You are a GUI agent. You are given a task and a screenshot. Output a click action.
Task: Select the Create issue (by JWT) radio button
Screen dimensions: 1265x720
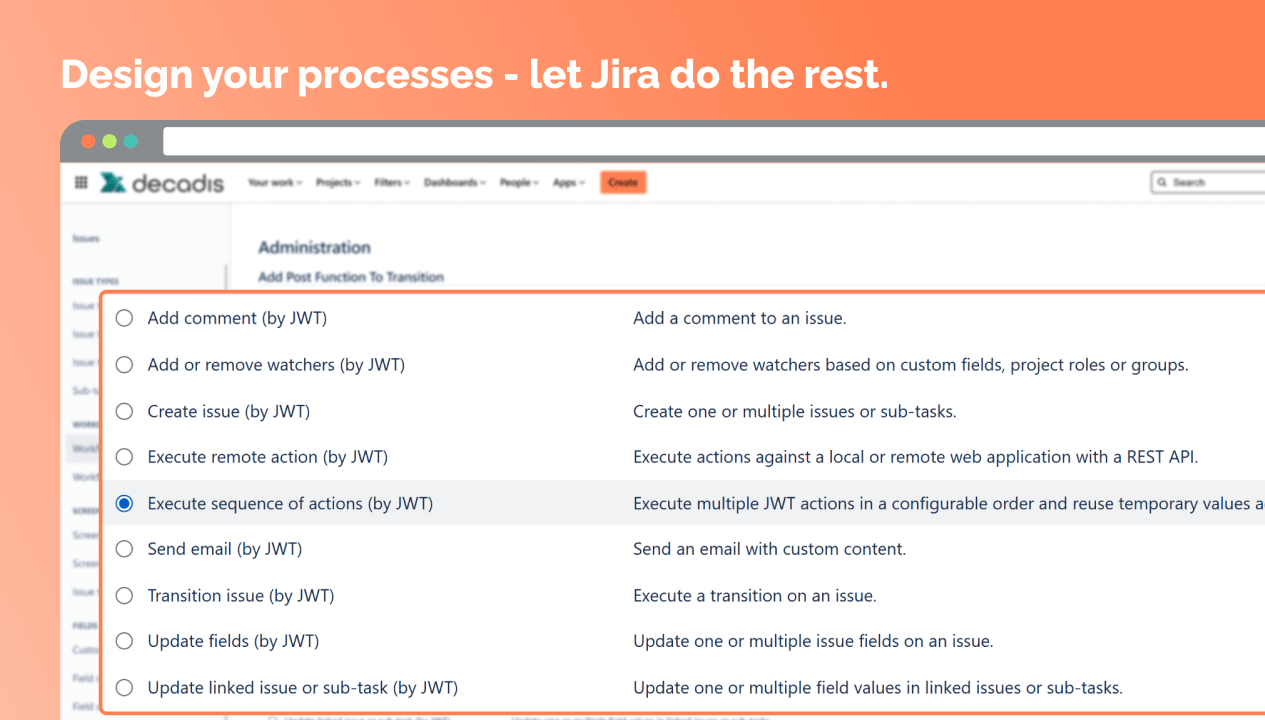[x=124, y=411]
